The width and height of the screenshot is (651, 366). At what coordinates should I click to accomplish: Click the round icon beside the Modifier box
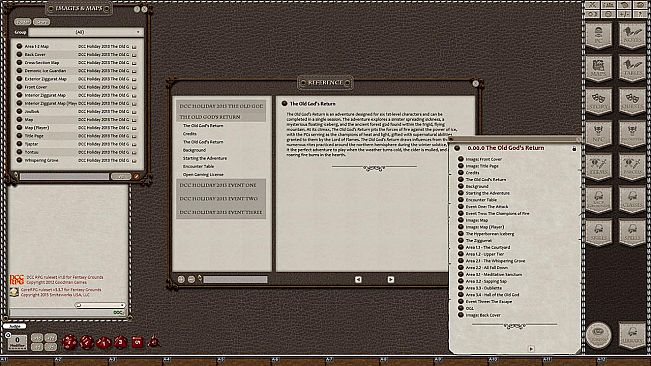(8, 335)
